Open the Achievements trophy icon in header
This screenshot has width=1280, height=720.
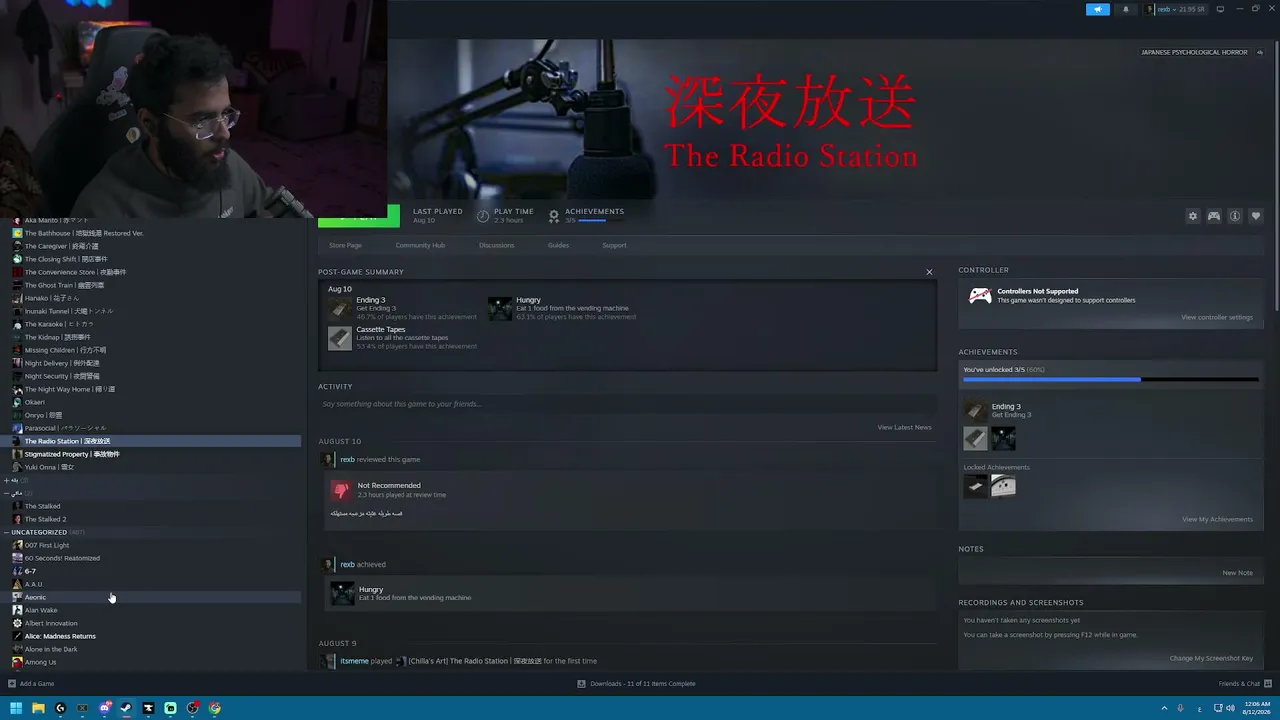(554, 216)
